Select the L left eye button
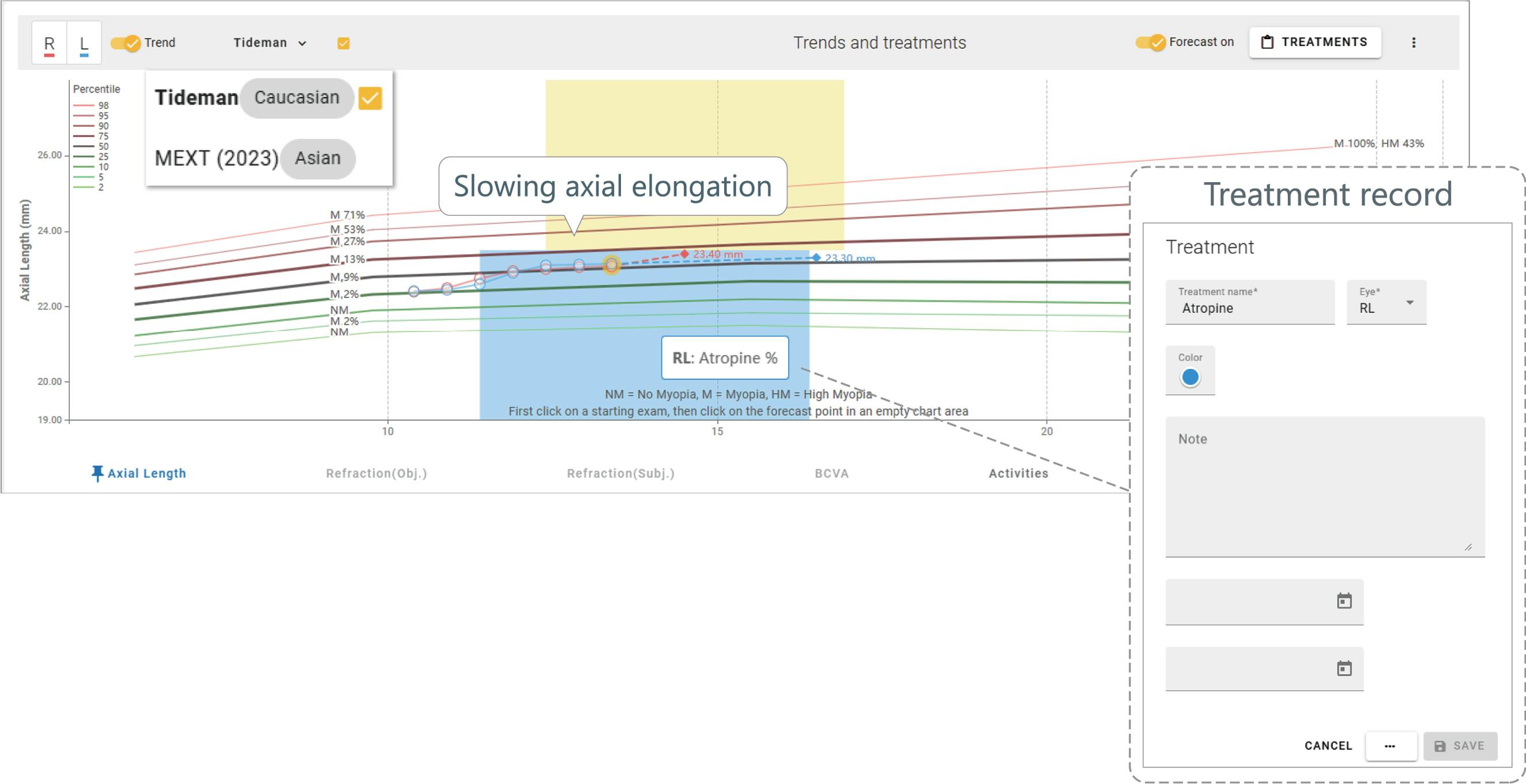Image resolution: width=1526 pixels, height=784 pixels. [84, 43]
